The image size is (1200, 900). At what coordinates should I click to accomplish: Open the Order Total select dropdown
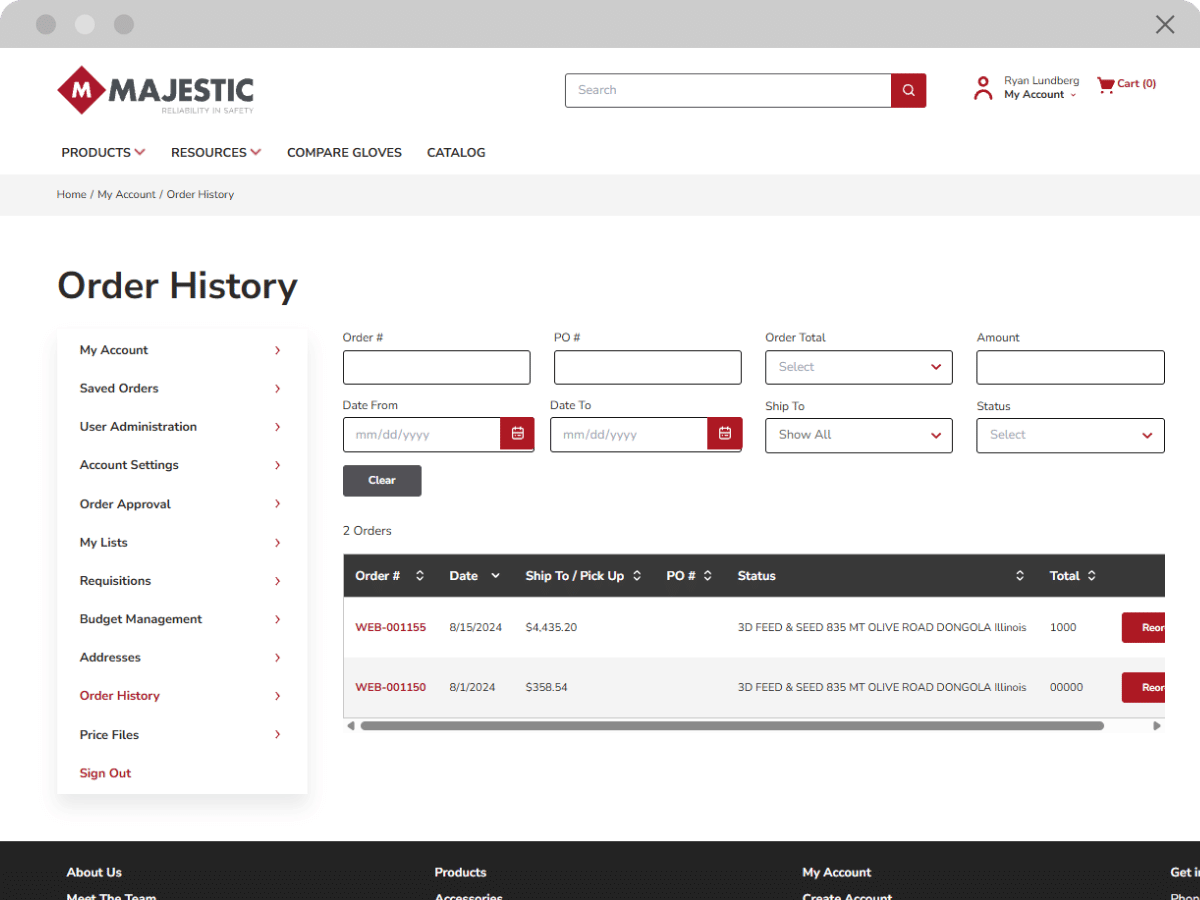click(x=858, y=367)
